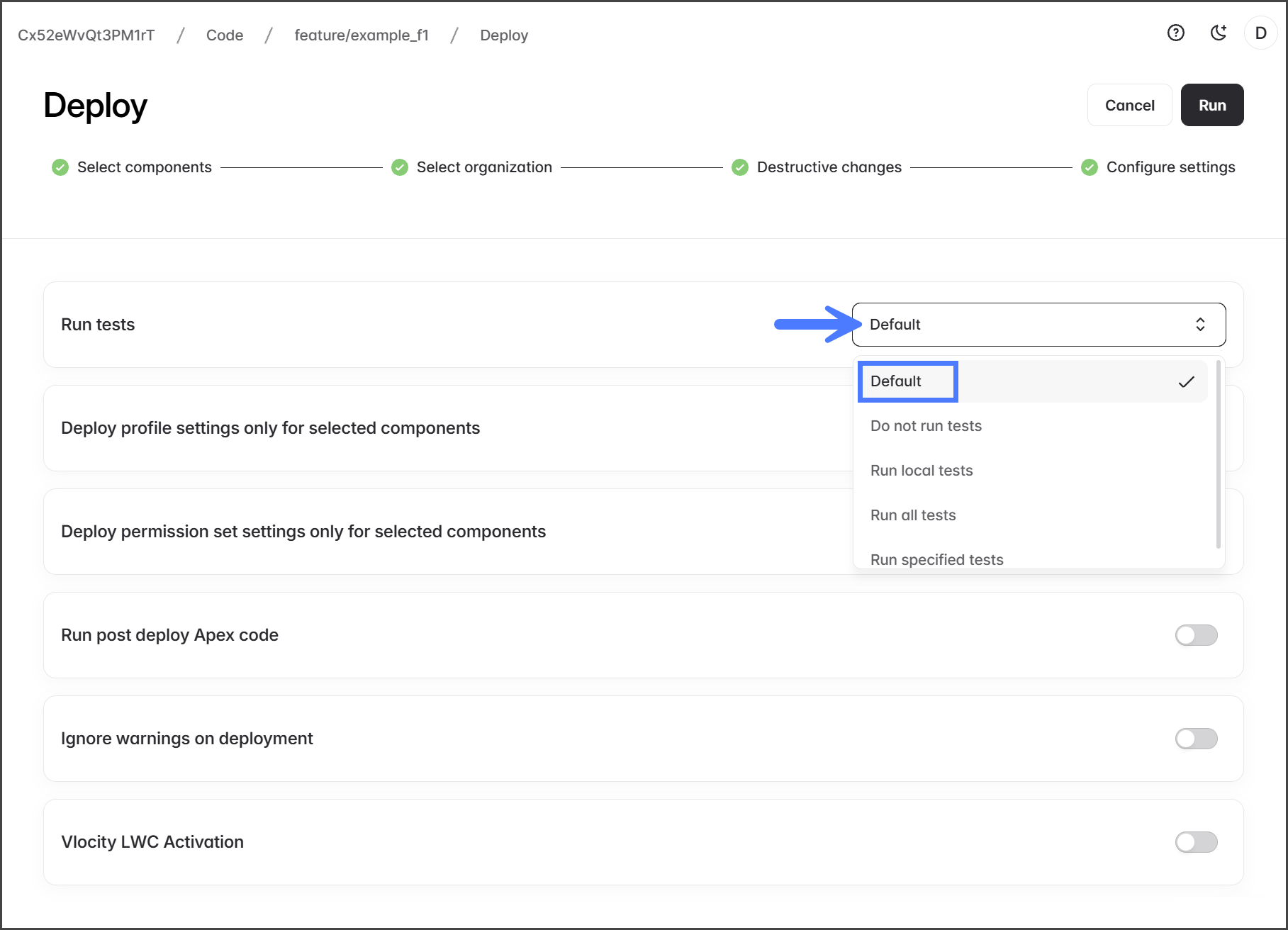
Task: Click the Run tests dropdown chevron arrows
Action: click(x=1200, y=325)
